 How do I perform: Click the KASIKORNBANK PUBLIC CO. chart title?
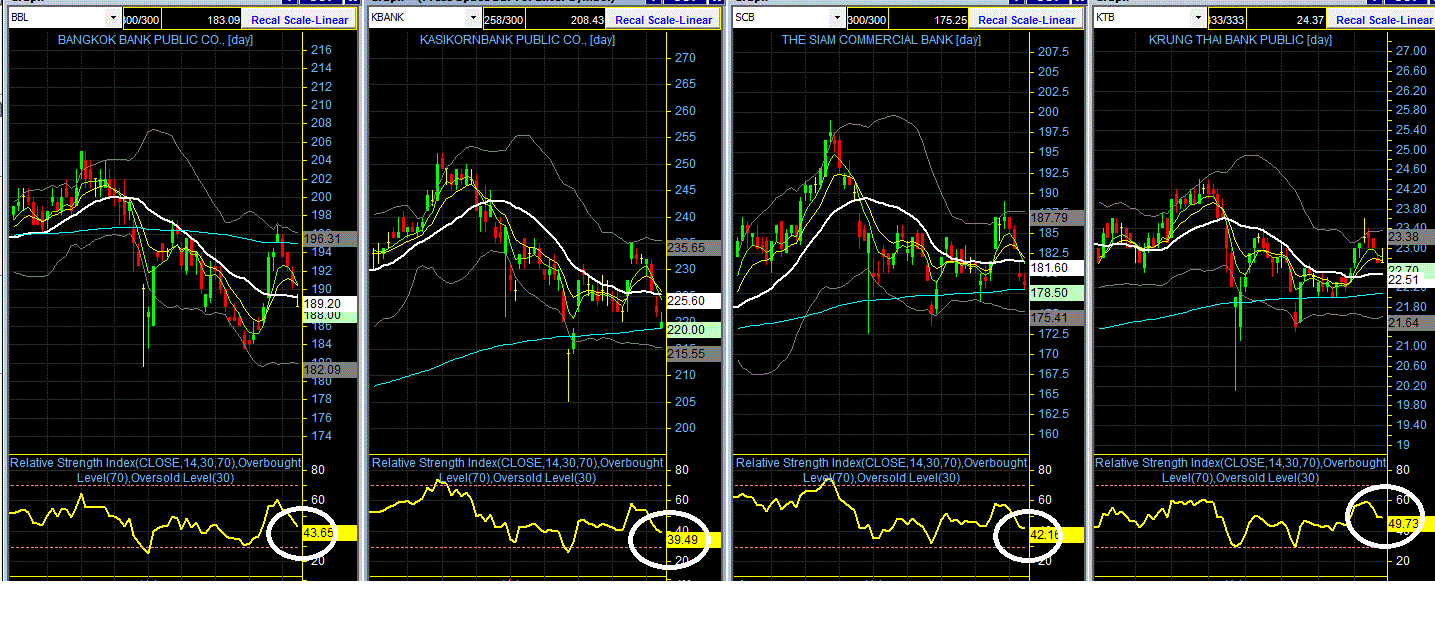pyautogui.click(x=516, y=40)
